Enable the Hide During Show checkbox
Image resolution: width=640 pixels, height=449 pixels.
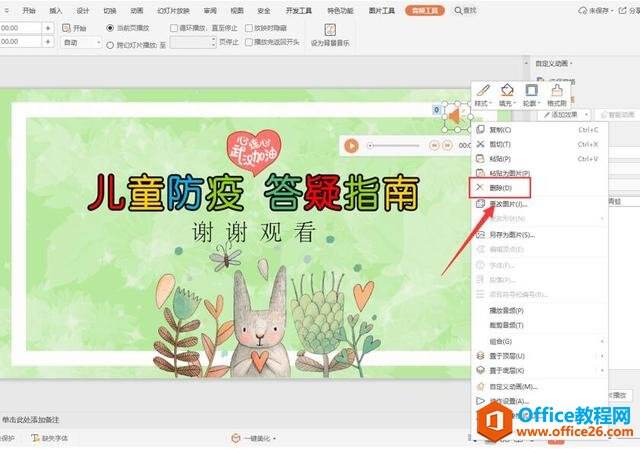[x=249, y=28]
